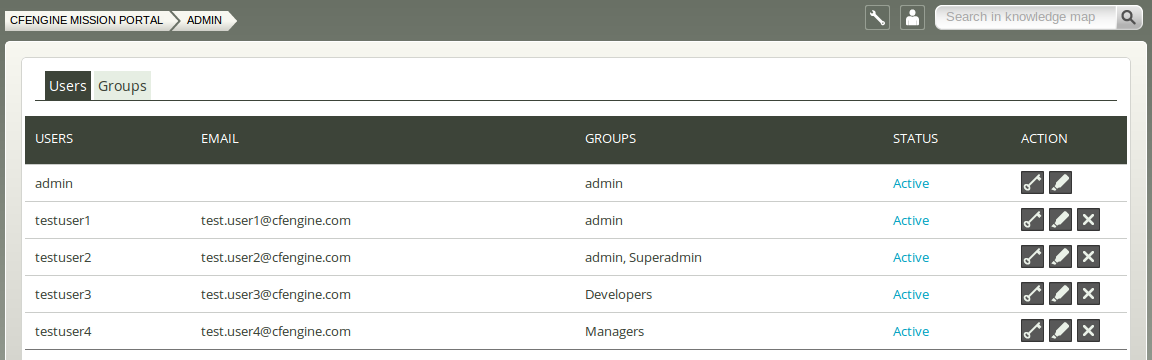Viewport: 1152px width, 360px height.
Task: Switch to the Groups tab
Action: [122, 86]
